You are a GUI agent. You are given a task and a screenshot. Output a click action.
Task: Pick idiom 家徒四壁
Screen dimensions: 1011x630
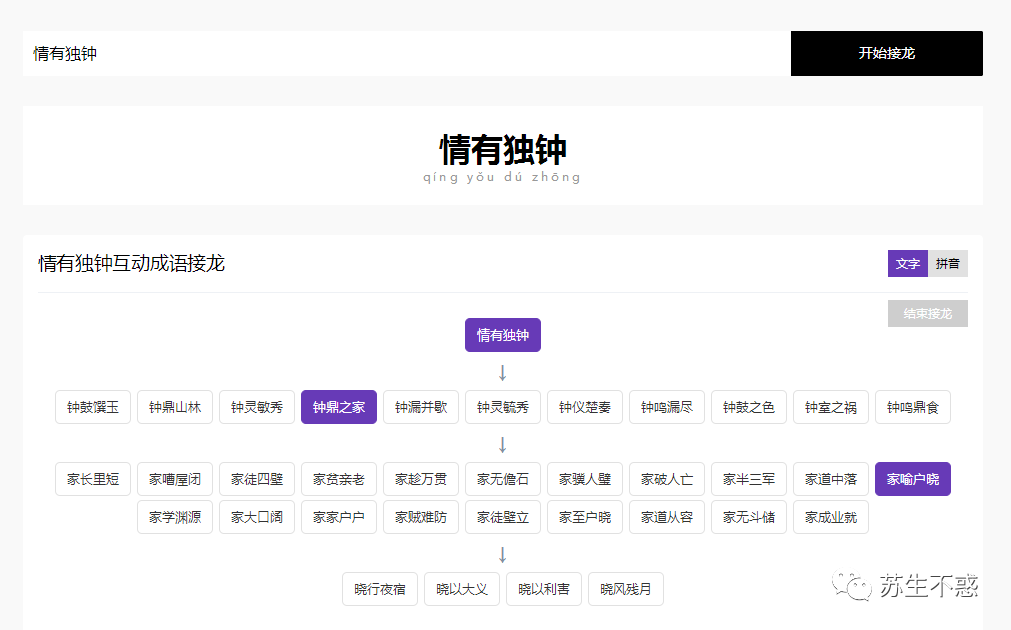[257, 479]
